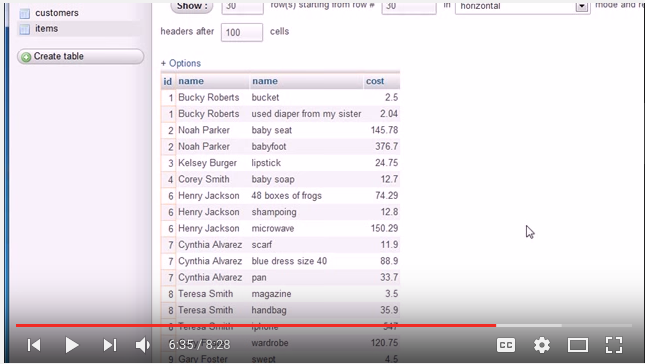Select cell 'shampoing'
Screen dimensions: 645x364
[274, 212]
